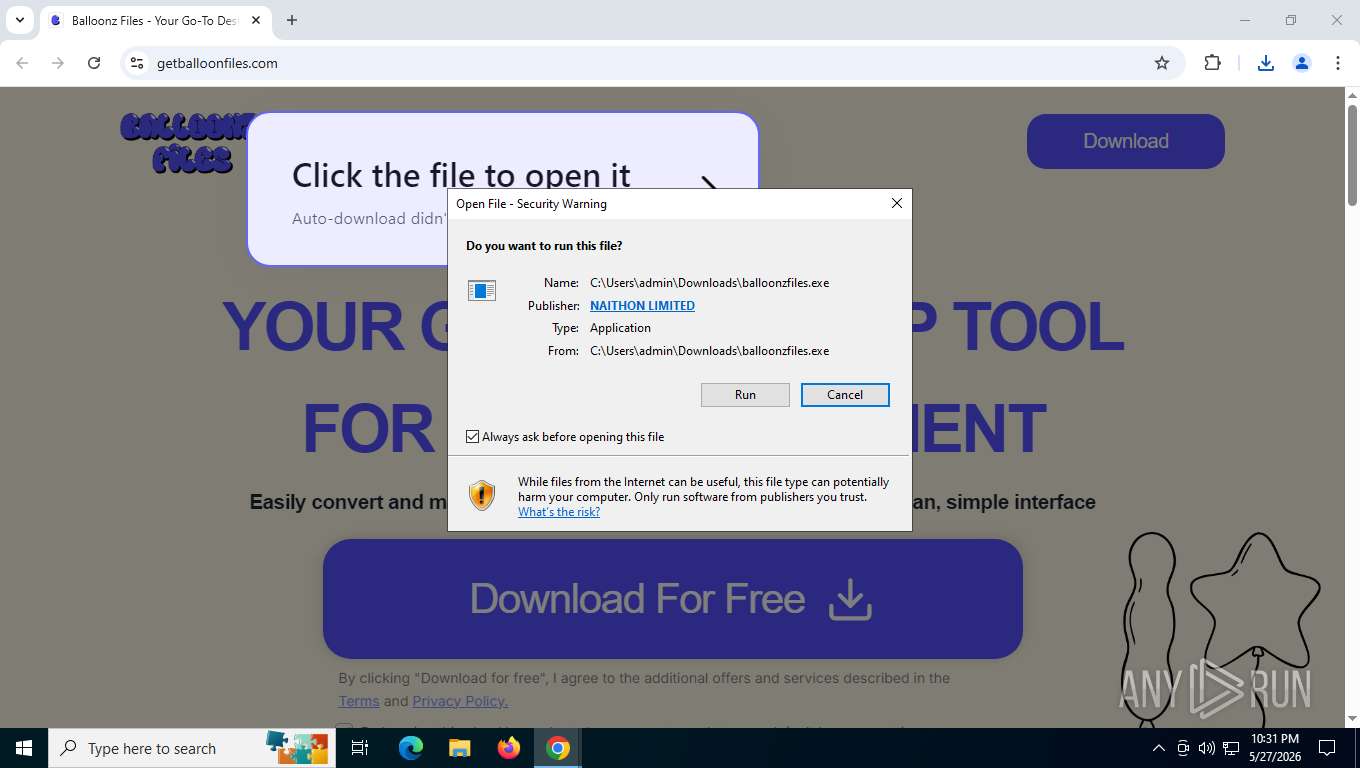Click the Download For Free button
This screenshot has height=768, width=1360.
[672, 599]
